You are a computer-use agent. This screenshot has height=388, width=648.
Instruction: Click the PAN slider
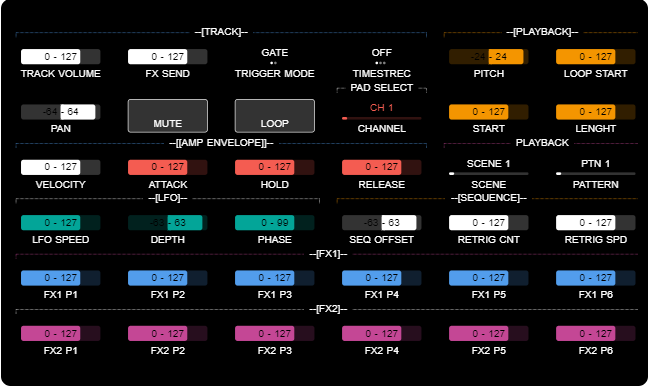60,112
